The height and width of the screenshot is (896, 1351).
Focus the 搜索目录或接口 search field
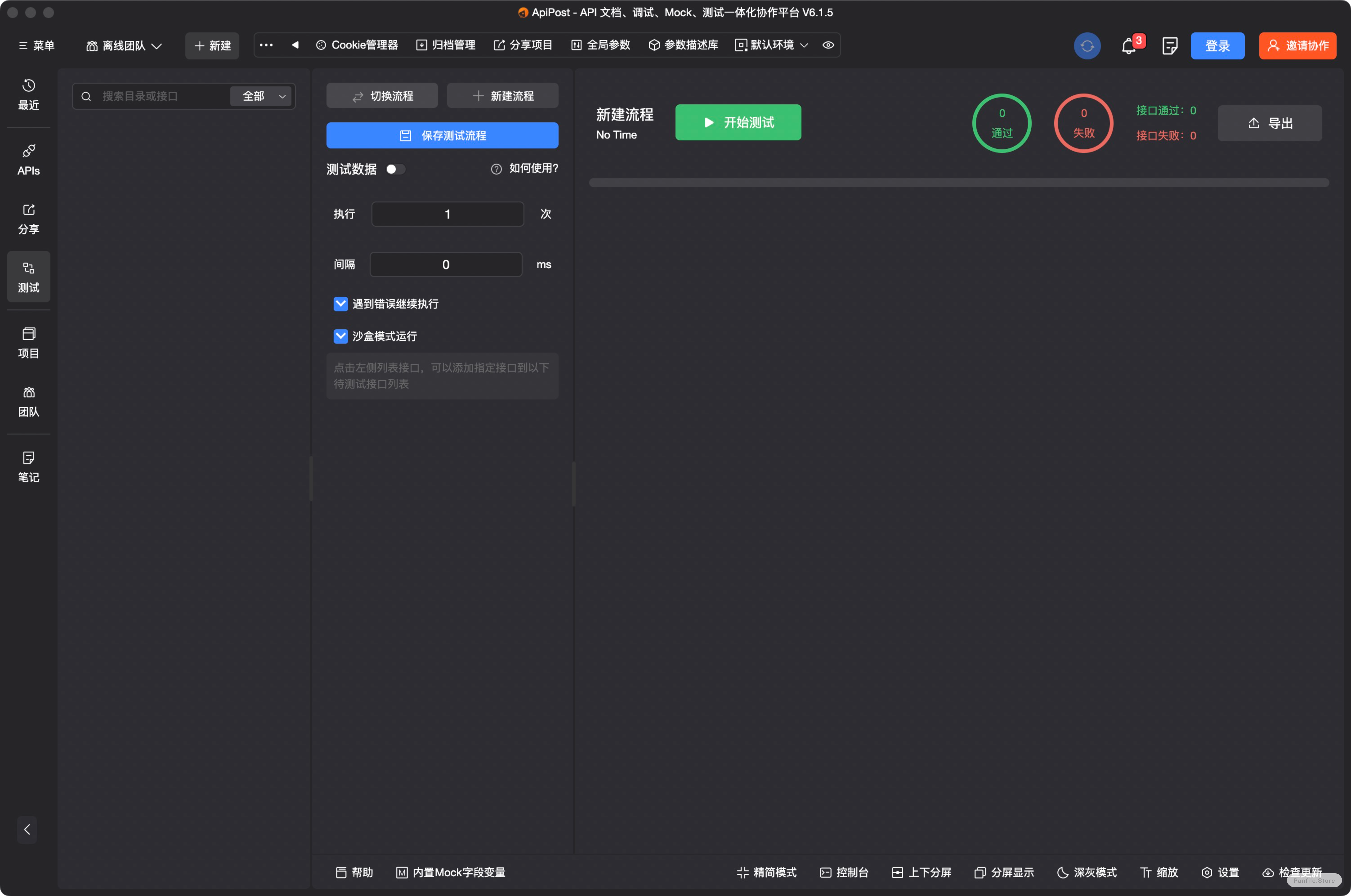(163, 96)
